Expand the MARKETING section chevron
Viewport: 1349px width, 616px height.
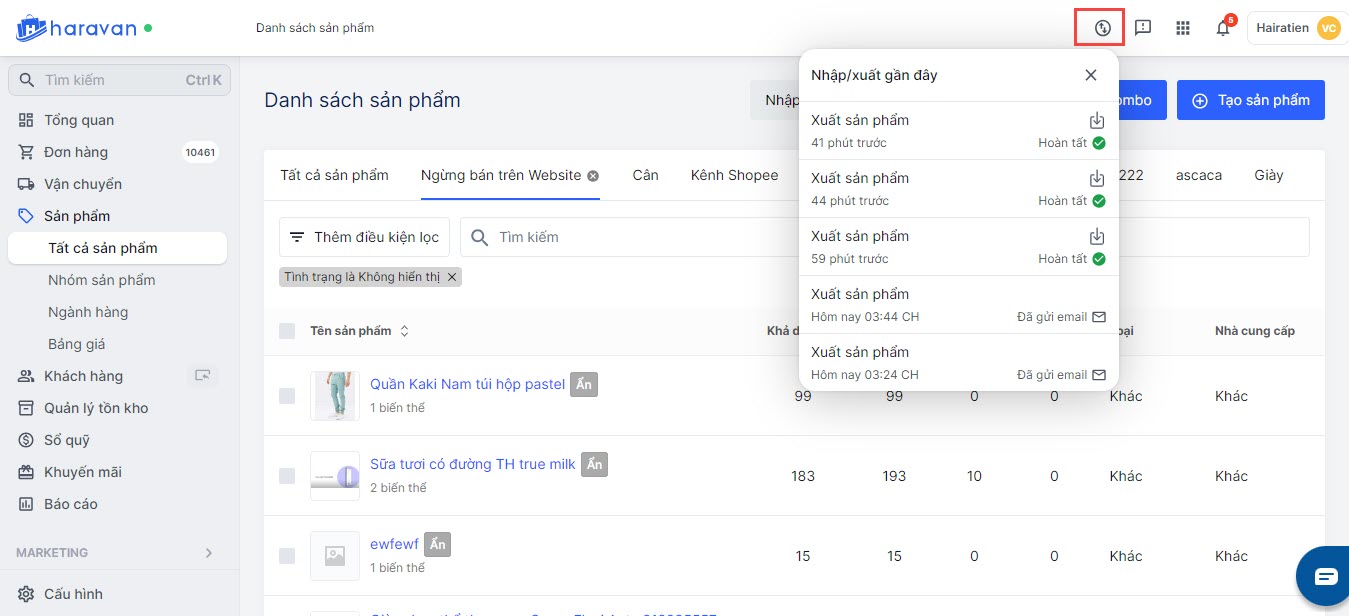point(209,553)
